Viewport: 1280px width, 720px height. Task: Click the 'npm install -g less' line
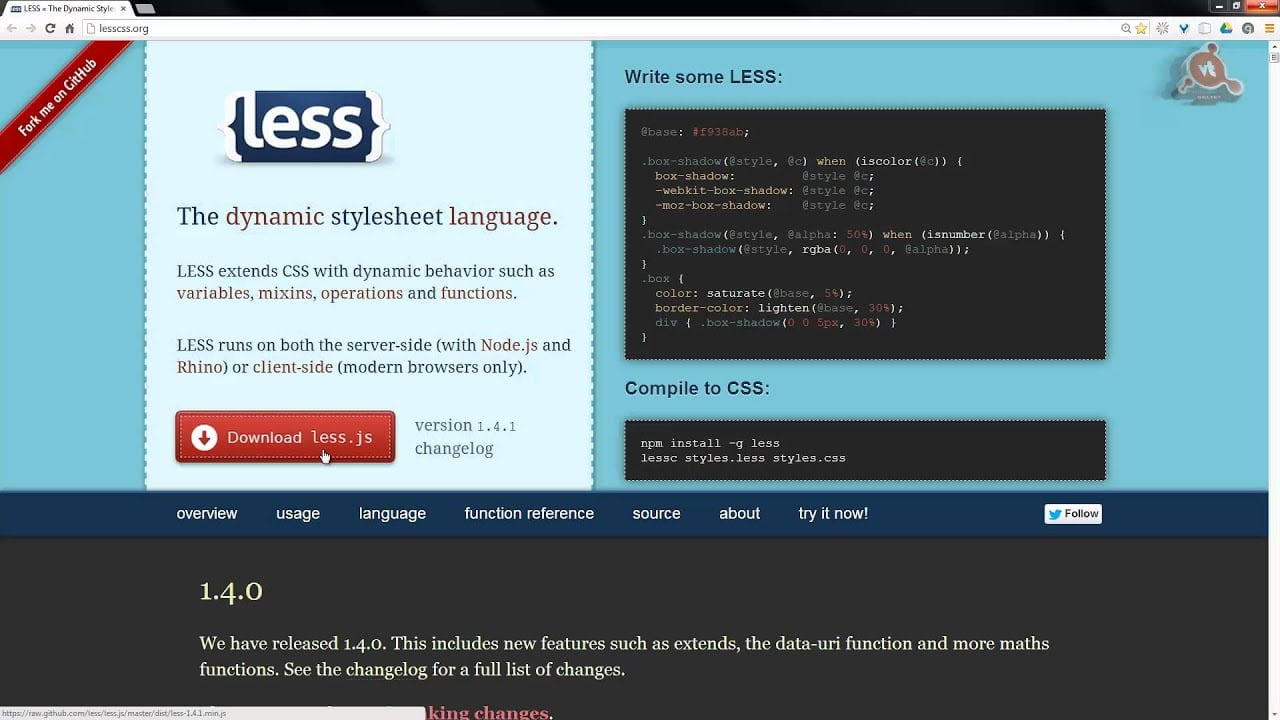710,443
